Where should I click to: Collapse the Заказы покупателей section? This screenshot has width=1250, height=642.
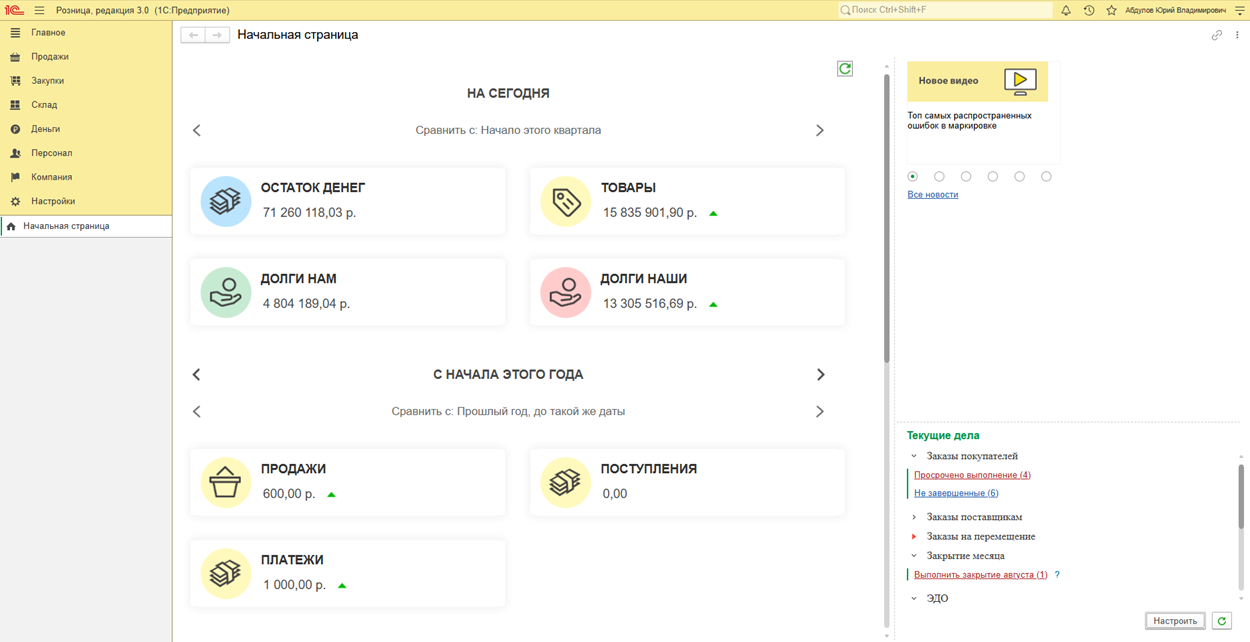tap(914, 456)
